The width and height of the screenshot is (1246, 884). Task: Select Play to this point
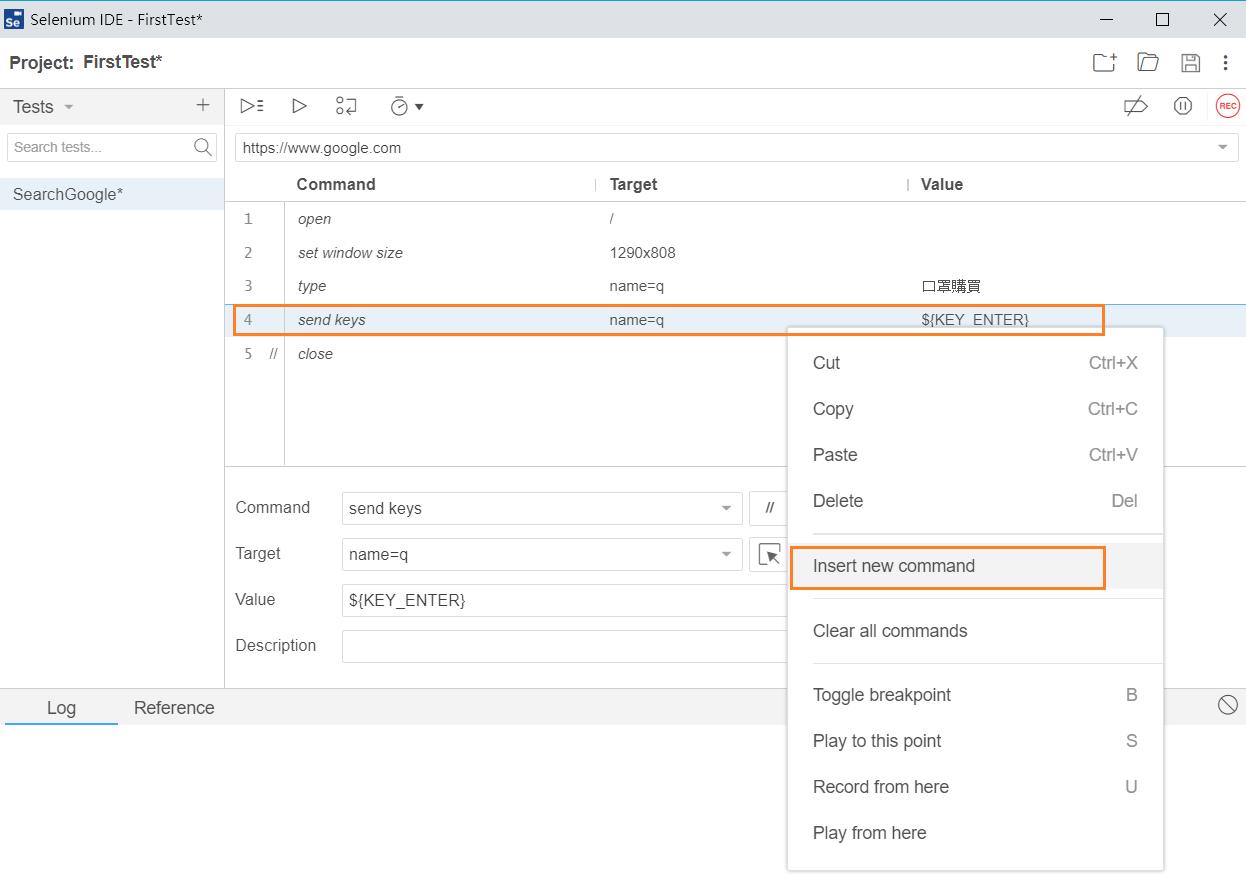[975, 741]
